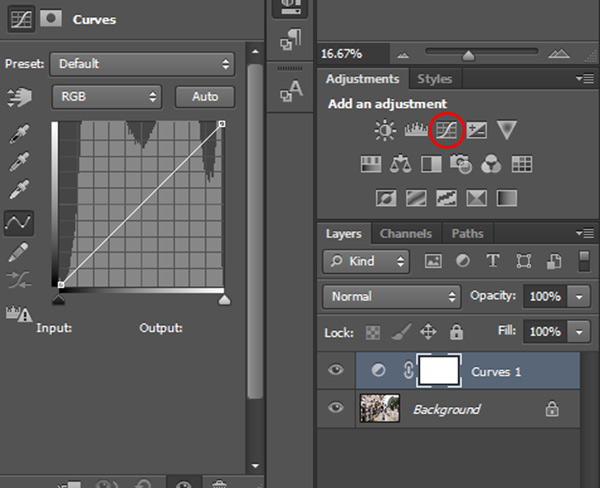Viewport: 600px width, 488px height.
Task: Select the on-image targeted adjustment hand tool
Action: pyautogui.click(x=20, y=97)
